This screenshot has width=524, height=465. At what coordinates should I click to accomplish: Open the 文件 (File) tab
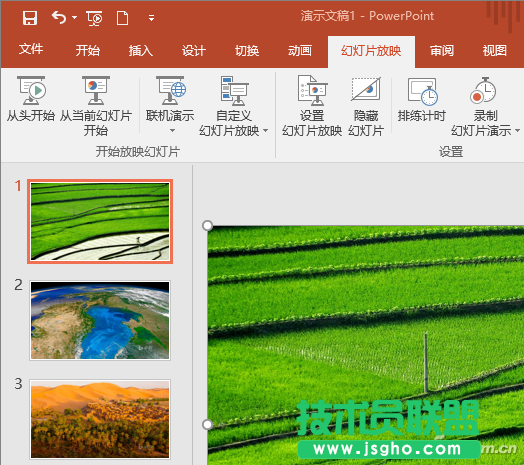[31, 49]
